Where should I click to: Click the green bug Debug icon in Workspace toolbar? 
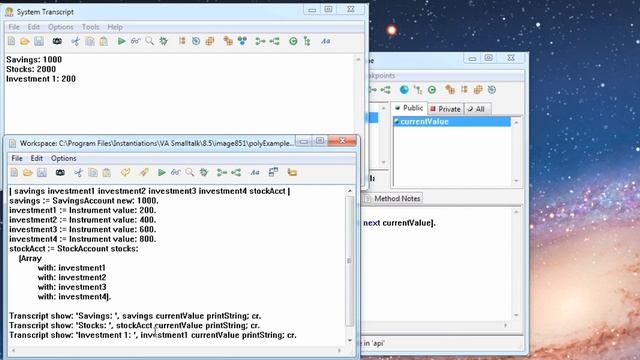(204, 173)
